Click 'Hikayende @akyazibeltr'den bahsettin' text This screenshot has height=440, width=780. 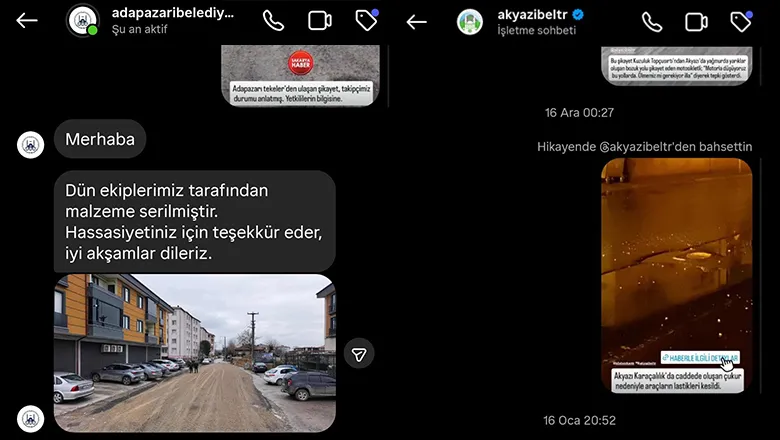645,147
